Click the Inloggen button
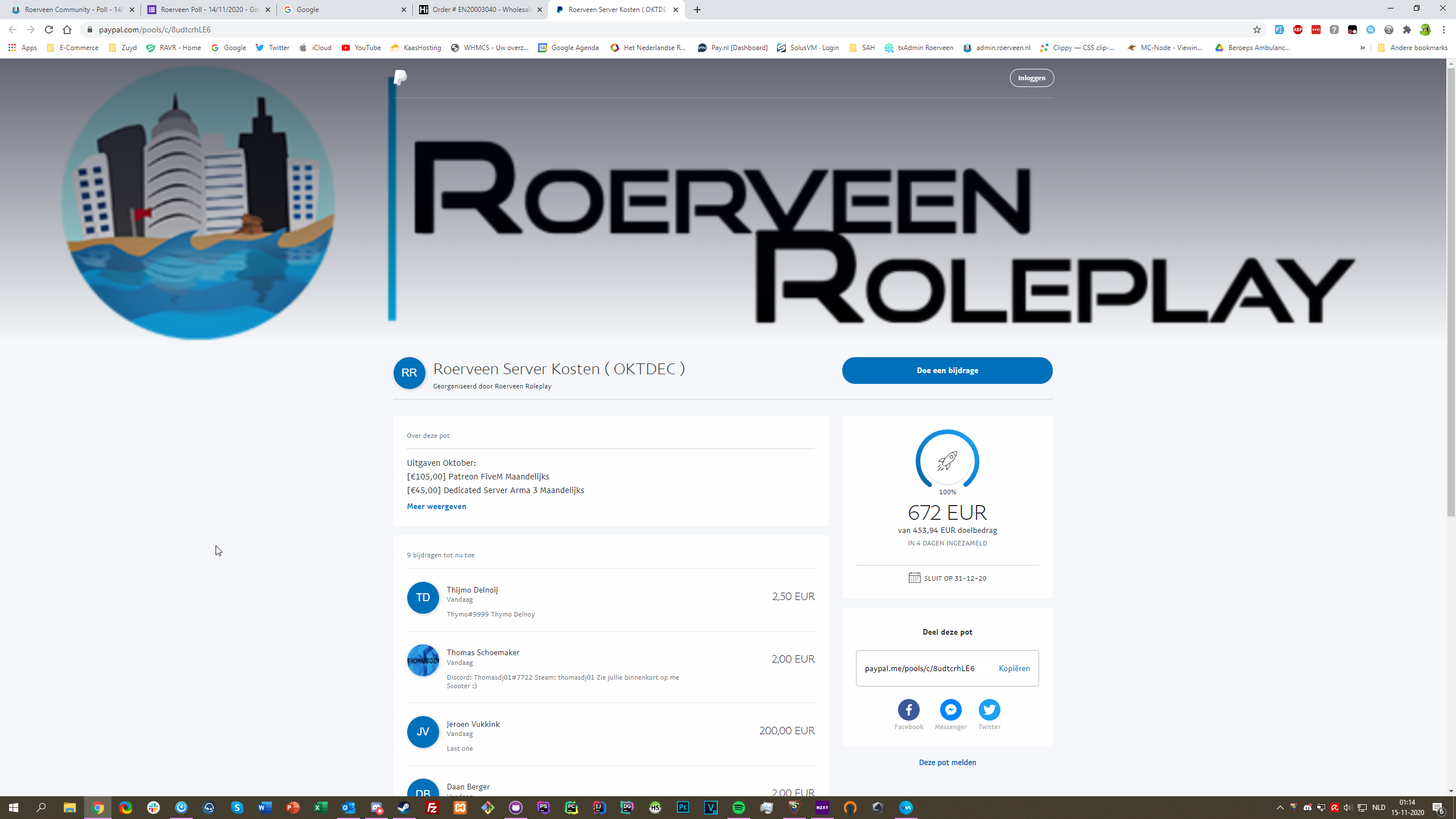 (1031, 78)
